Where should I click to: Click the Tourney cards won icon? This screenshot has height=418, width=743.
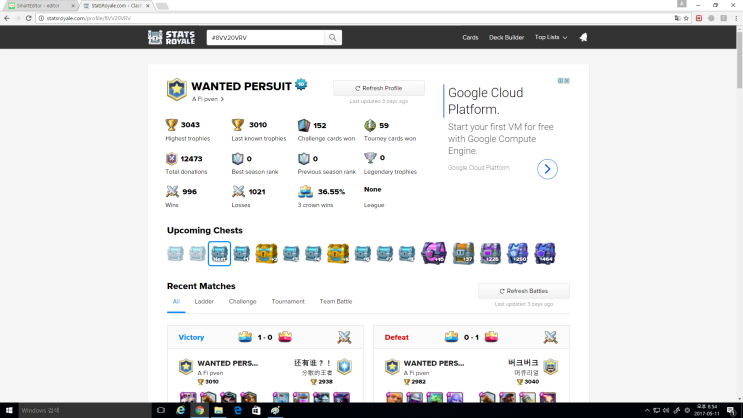pyautogui.click(x=370, y=125)
